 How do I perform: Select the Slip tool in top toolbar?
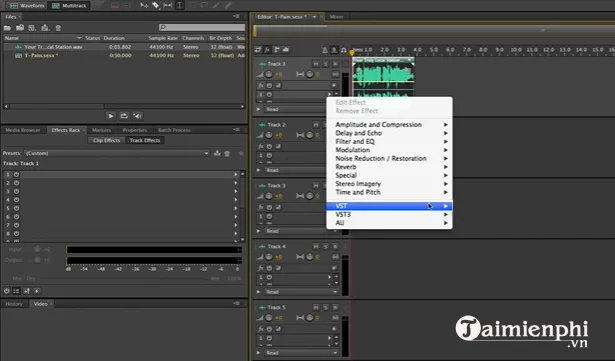click(x=167, y=5)
